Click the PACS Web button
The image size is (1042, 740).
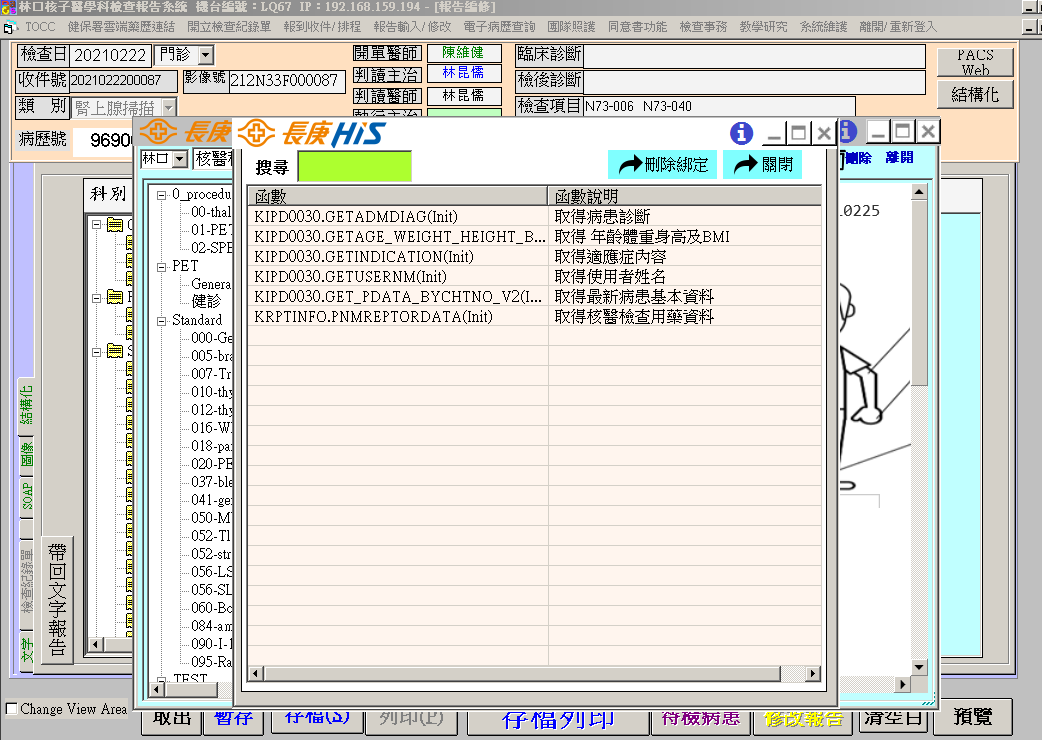(x=974, y=62)
